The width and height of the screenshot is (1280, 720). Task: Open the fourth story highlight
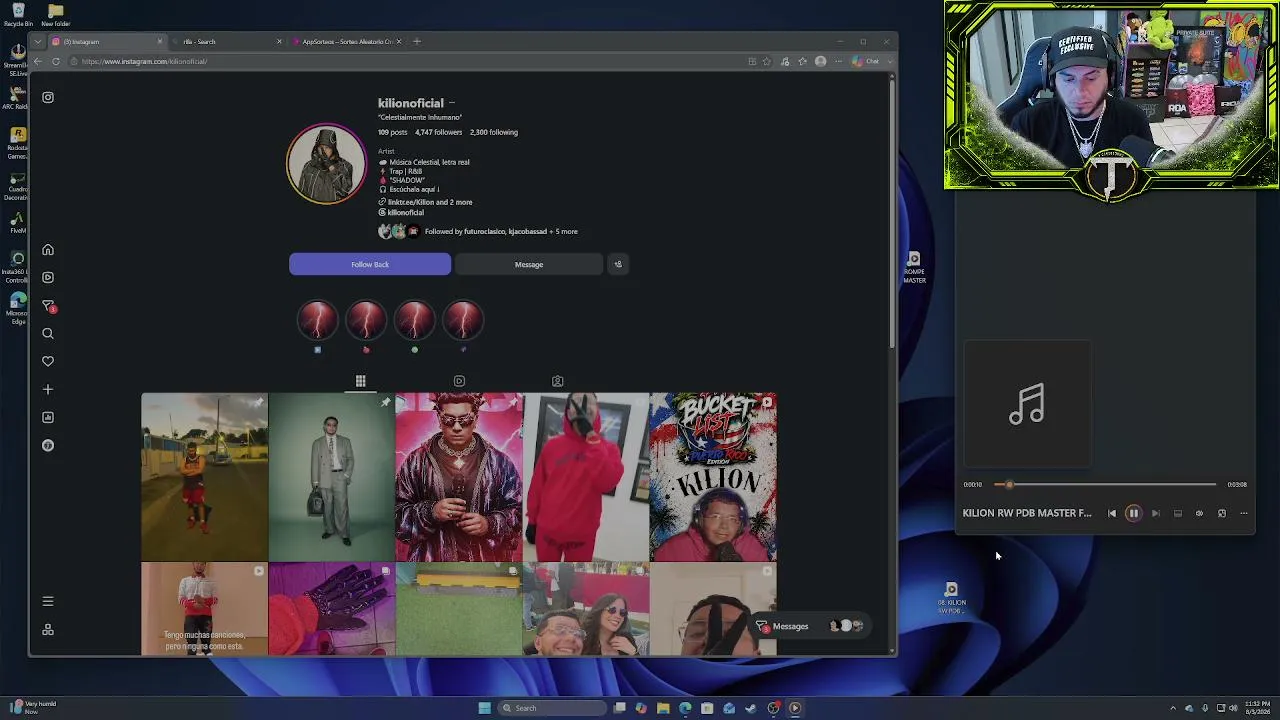[x=463, y=320]
